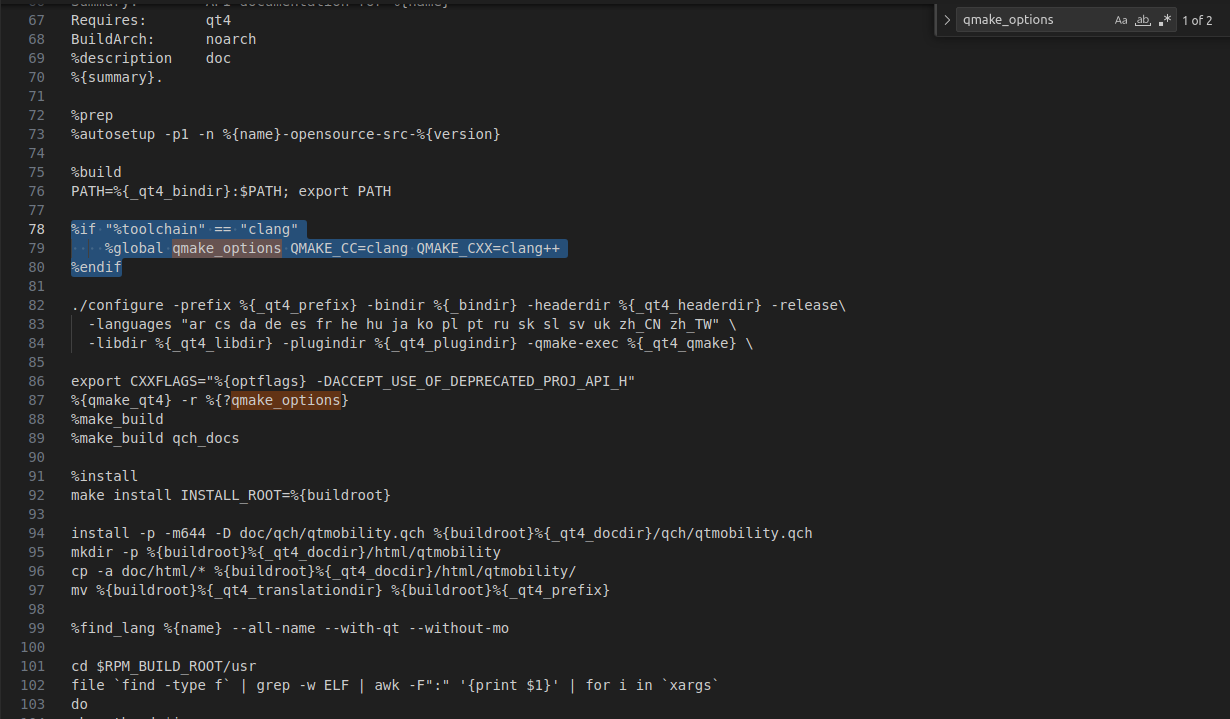Image resolution: width=1230 pixels, height=719 pixels.
Task: Click the 'mkdir -p %{buildroot}' line
Action: (286, 552)
